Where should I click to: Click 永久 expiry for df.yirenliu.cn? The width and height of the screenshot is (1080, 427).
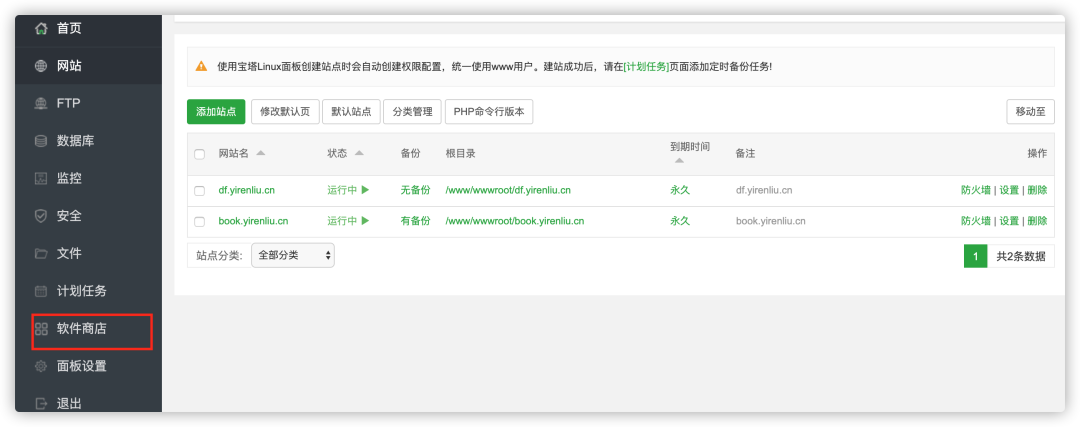[x=680, y=190]
